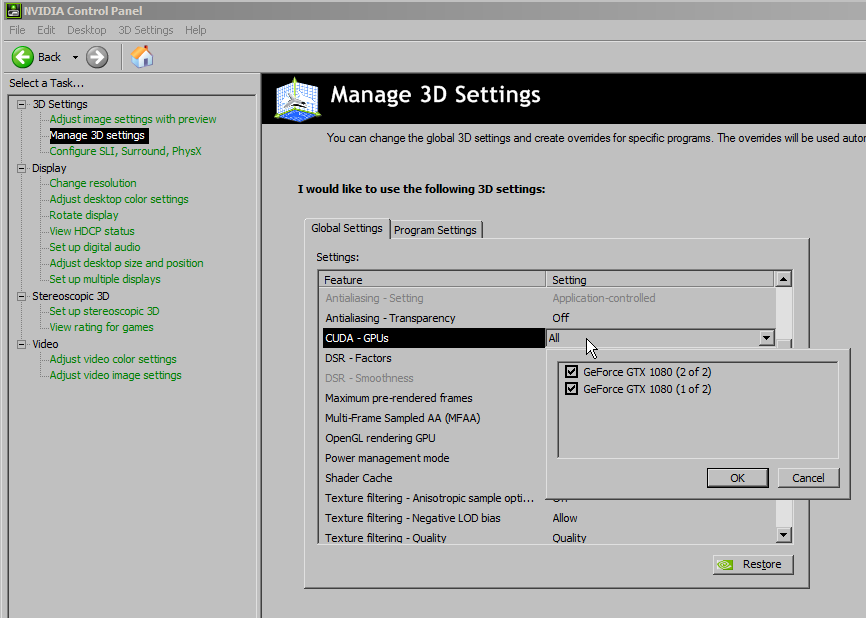Select the highlighted CUDA - GPUs feature row
This screenshot has height=618, width=866.
400,338
